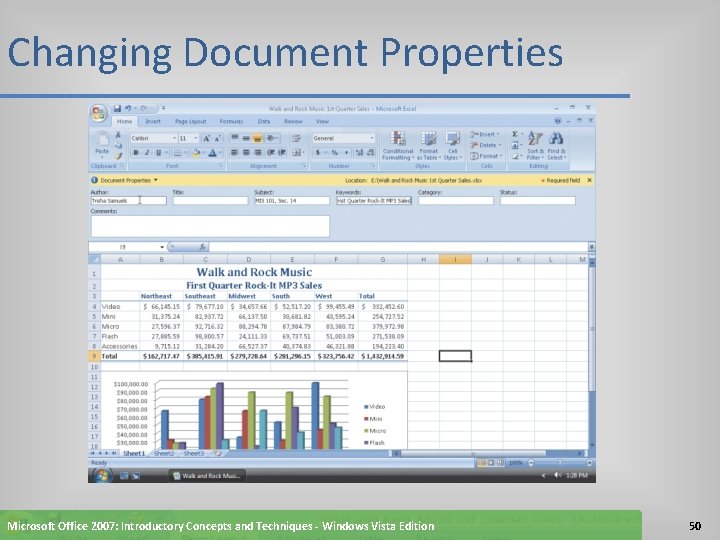The image size is (720, 540).
Task: Open the Format cells dropdown
Action: coord(486,156)
